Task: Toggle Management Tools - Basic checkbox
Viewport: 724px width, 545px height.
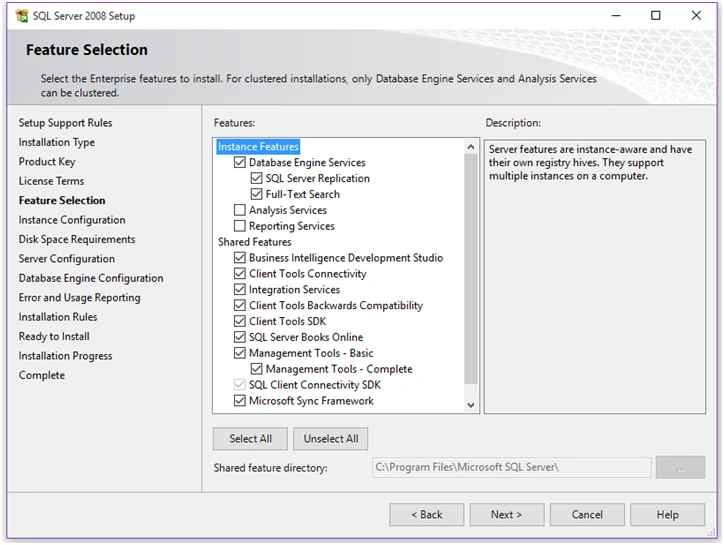Action: pos(240,353)
